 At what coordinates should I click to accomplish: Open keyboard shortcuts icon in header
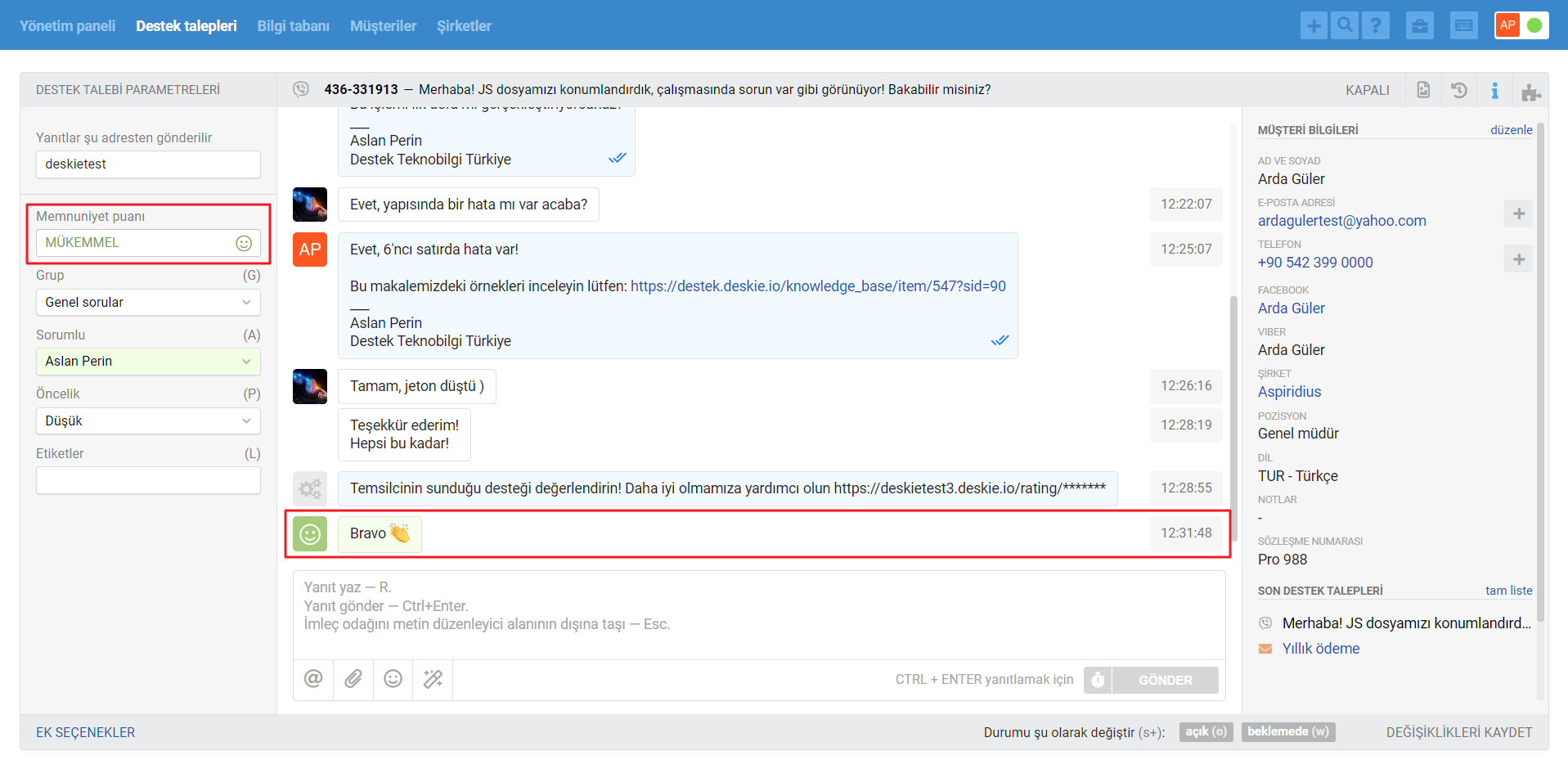[x=1464, y=25]
